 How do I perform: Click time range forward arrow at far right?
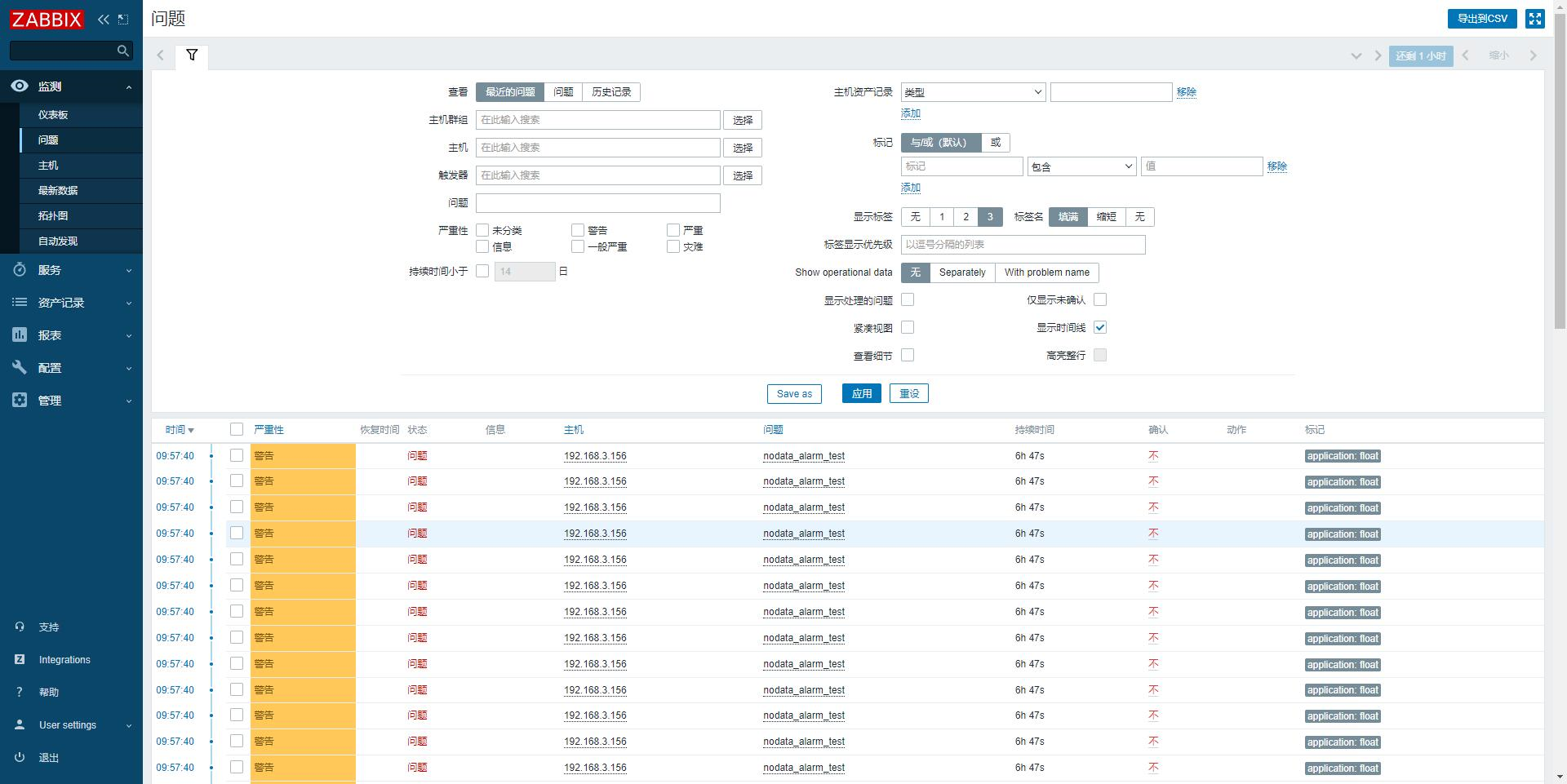point(1533,55)
